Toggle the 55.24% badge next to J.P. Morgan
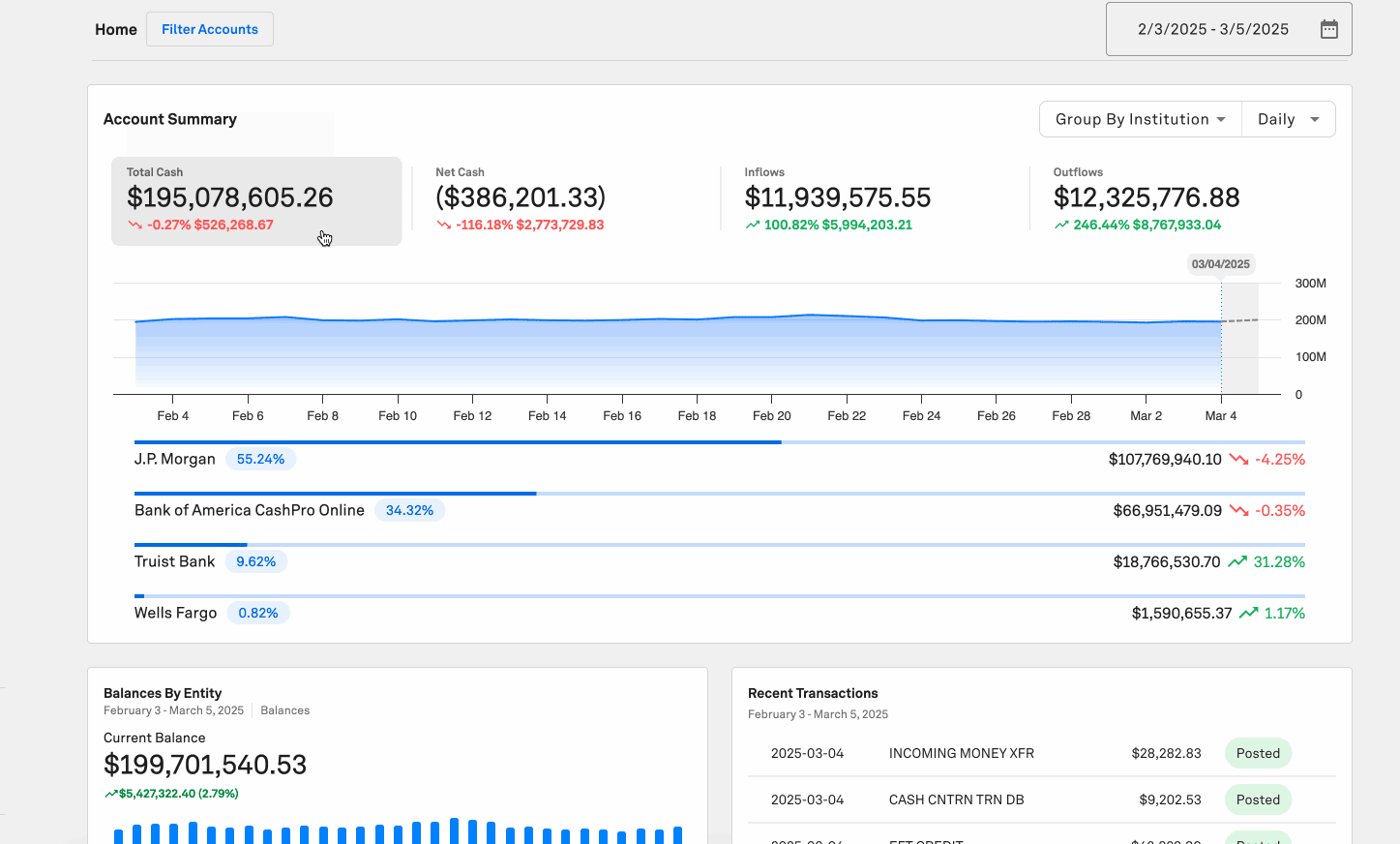The height and width of the screenshot is (844, 1400). pyautogui.click(x=260, y=459)
